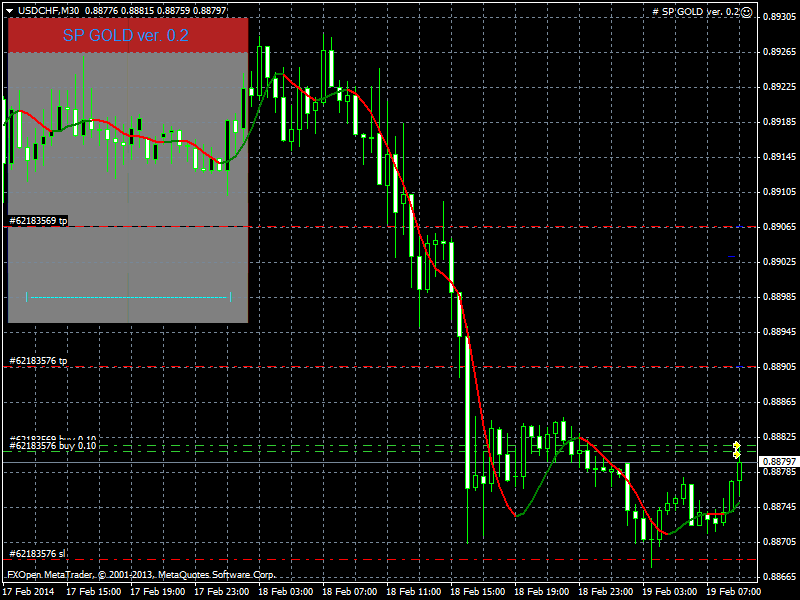Click the '19 Feb 03:00' time axis label

point(670,592)
